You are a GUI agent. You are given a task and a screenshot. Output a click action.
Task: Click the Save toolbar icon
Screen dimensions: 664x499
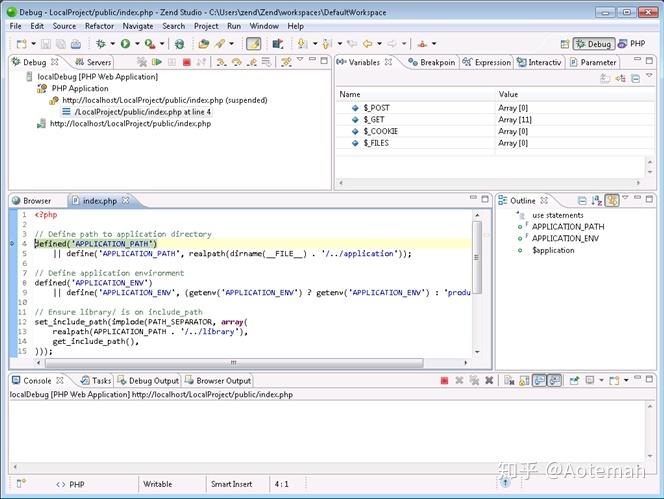click(46, 44)
